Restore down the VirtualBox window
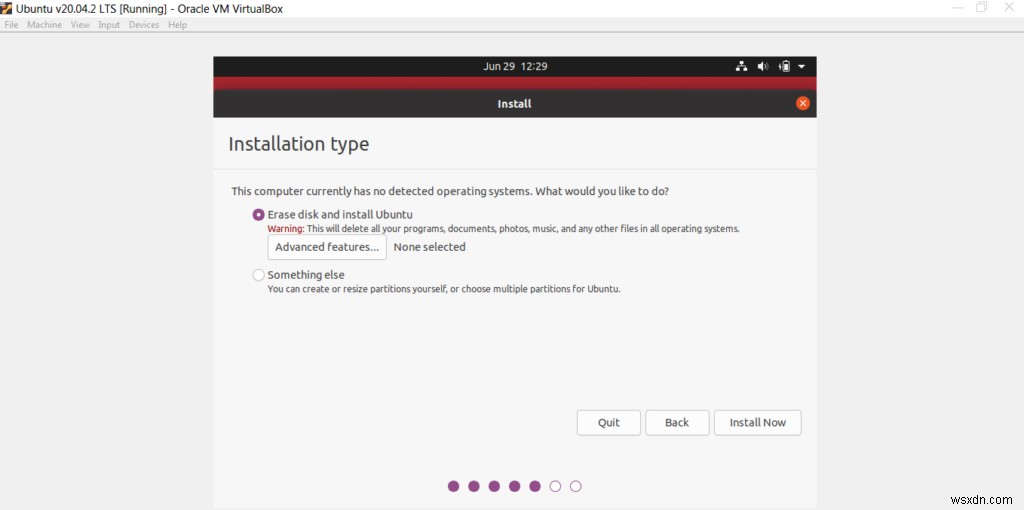This screenshot has height=510, width=1024. pos(982,8)
